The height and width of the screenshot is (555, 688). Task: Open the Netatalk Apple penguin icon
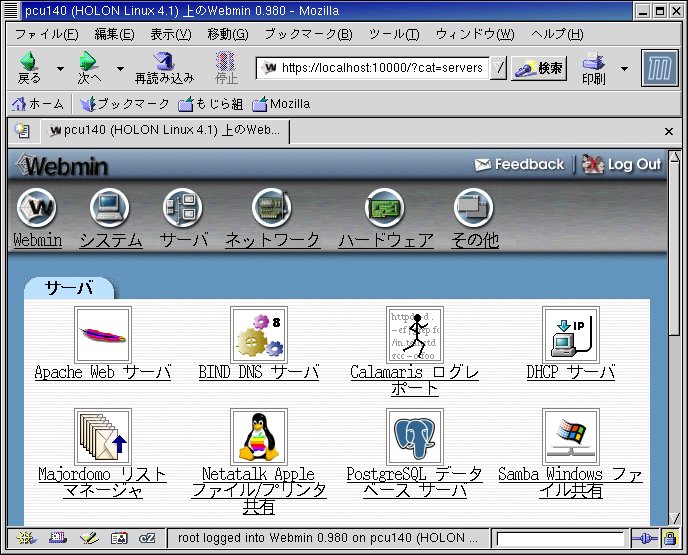[x=259, y=437]
